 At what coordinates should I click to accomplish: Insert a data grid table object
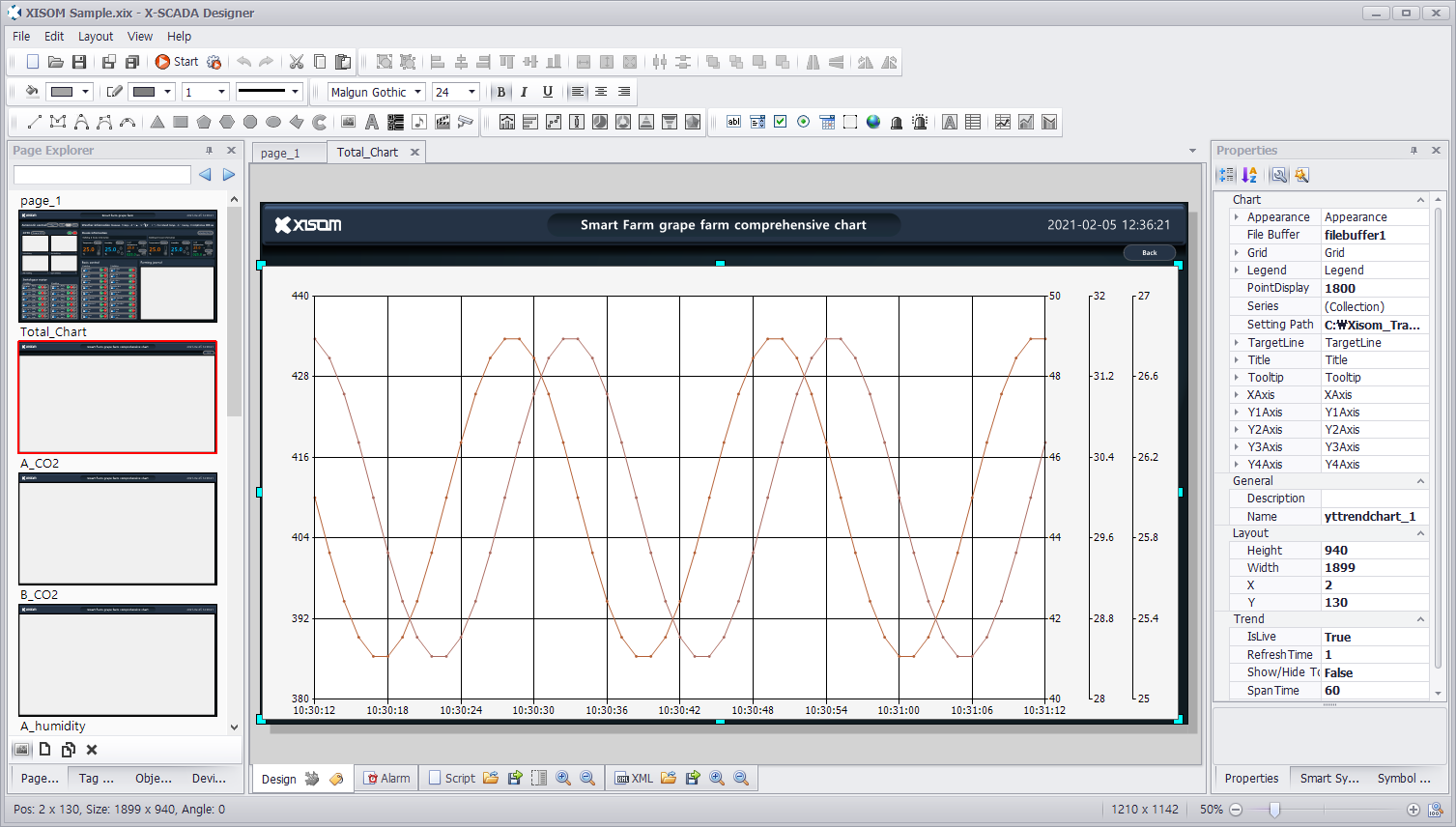[973, 122]
